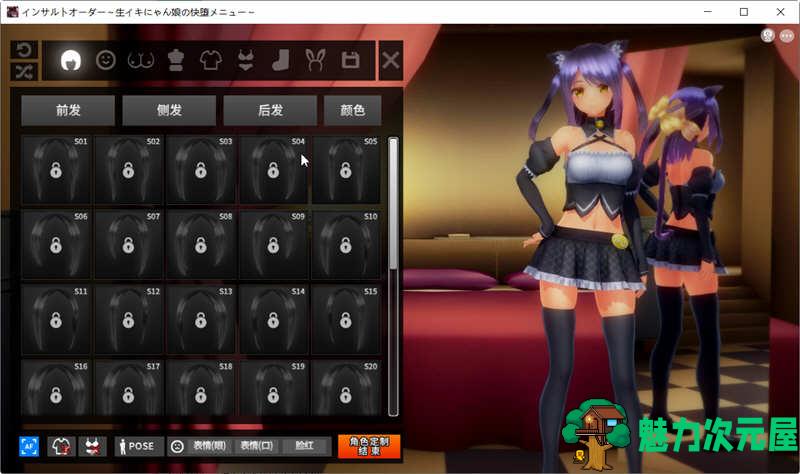
Task: Select hairstyle thumbnail S05
Action: [x=346, y=170]
